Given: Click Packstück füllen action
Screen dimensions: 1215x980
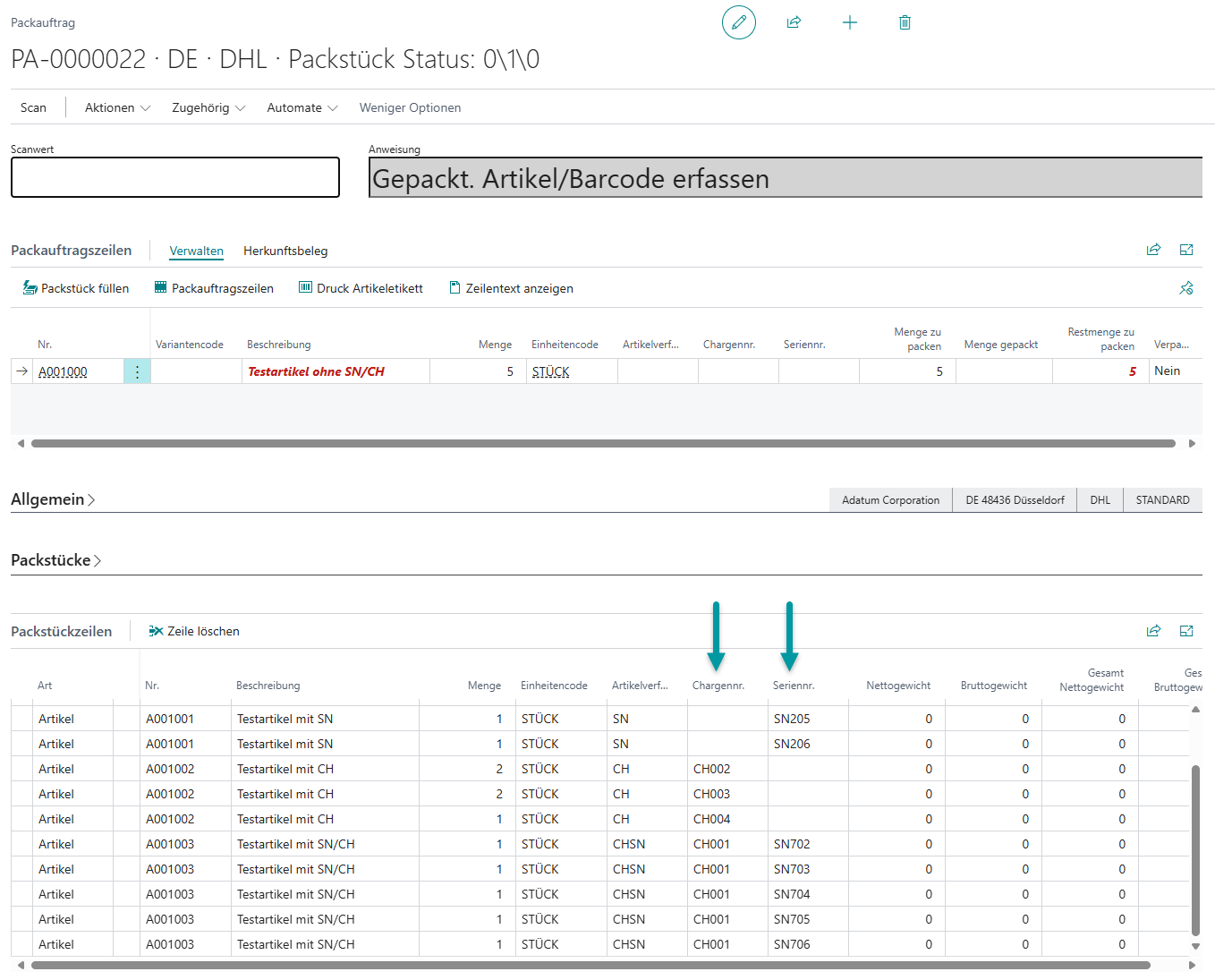Looking at the screenshot, I should pyautogui.click(x=76, y=288).
